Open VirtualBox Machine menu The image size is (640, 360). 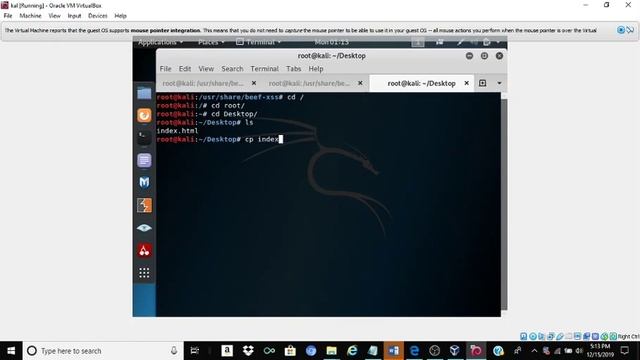pos(30,16)
